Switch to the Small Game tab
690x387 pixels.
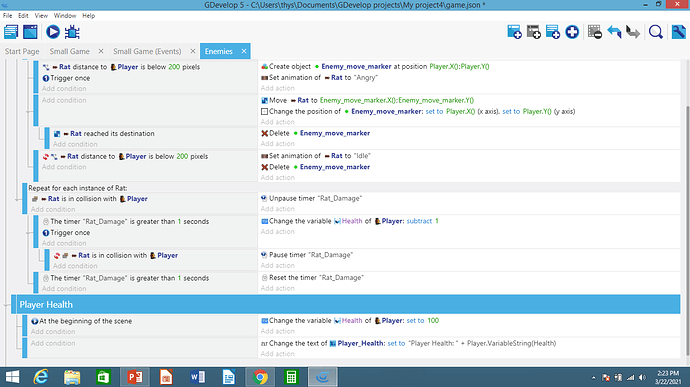tap(70, 52)
